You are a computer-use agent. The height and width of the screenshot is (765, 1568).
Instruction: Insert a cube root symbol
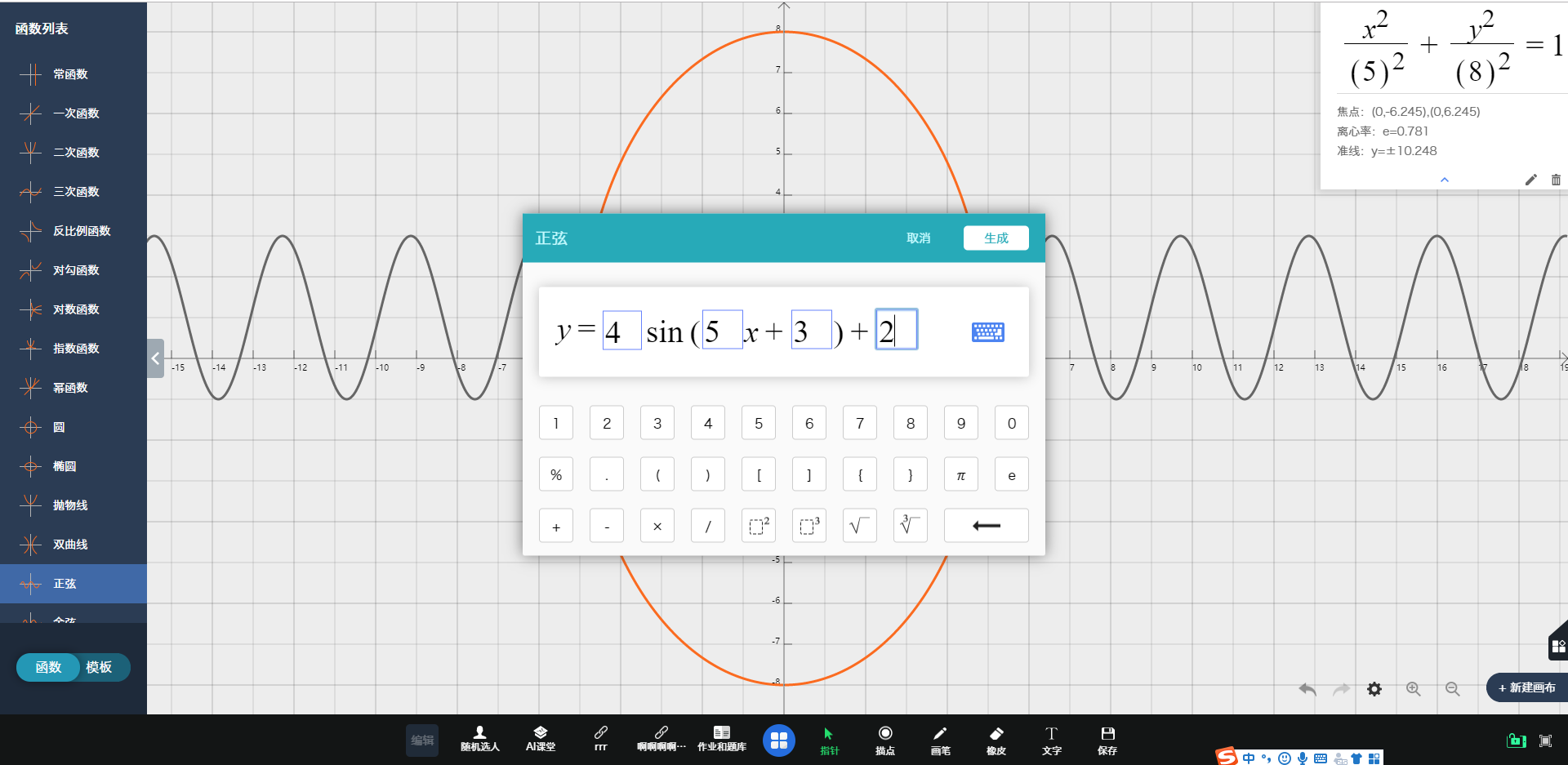click(x=911, y=526)
